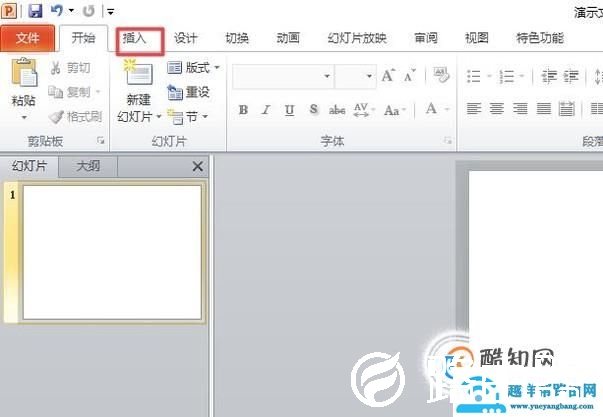The width and height of the screenshot is (603, 417).
Task: Switch to the 幻灯片放映 (Slide Show) tab
Action: coord(357,38)
